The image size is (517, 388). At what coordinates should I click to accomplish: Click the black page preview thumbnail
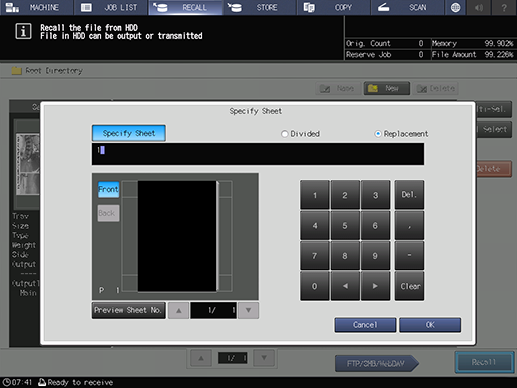coord(177,236)
